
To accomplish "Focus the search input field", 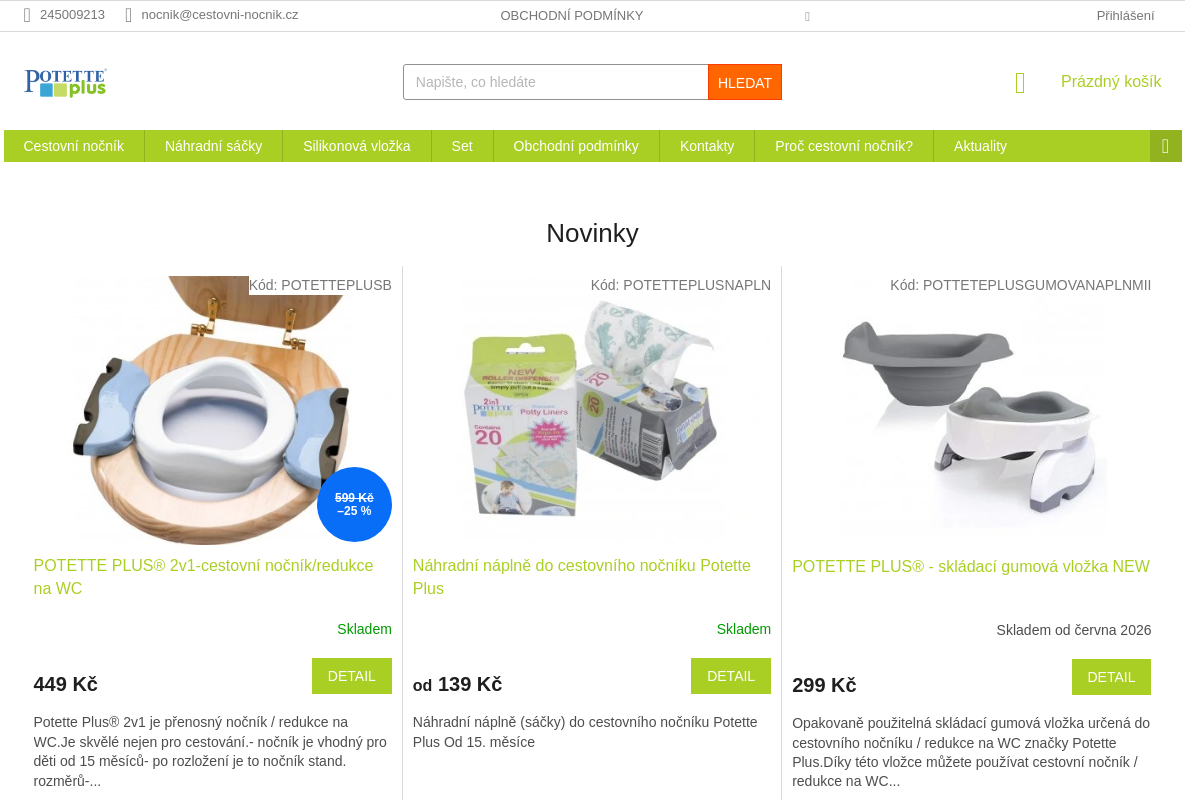I will [556, 82].
